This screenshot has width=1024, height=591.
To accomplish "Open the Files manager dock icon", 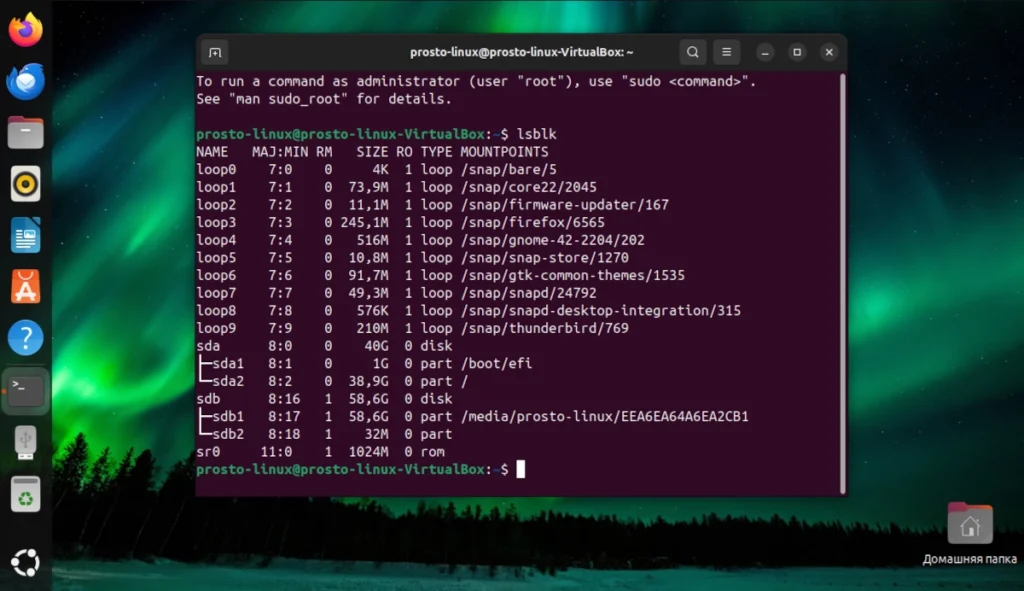I will click(x=25, y=133).
